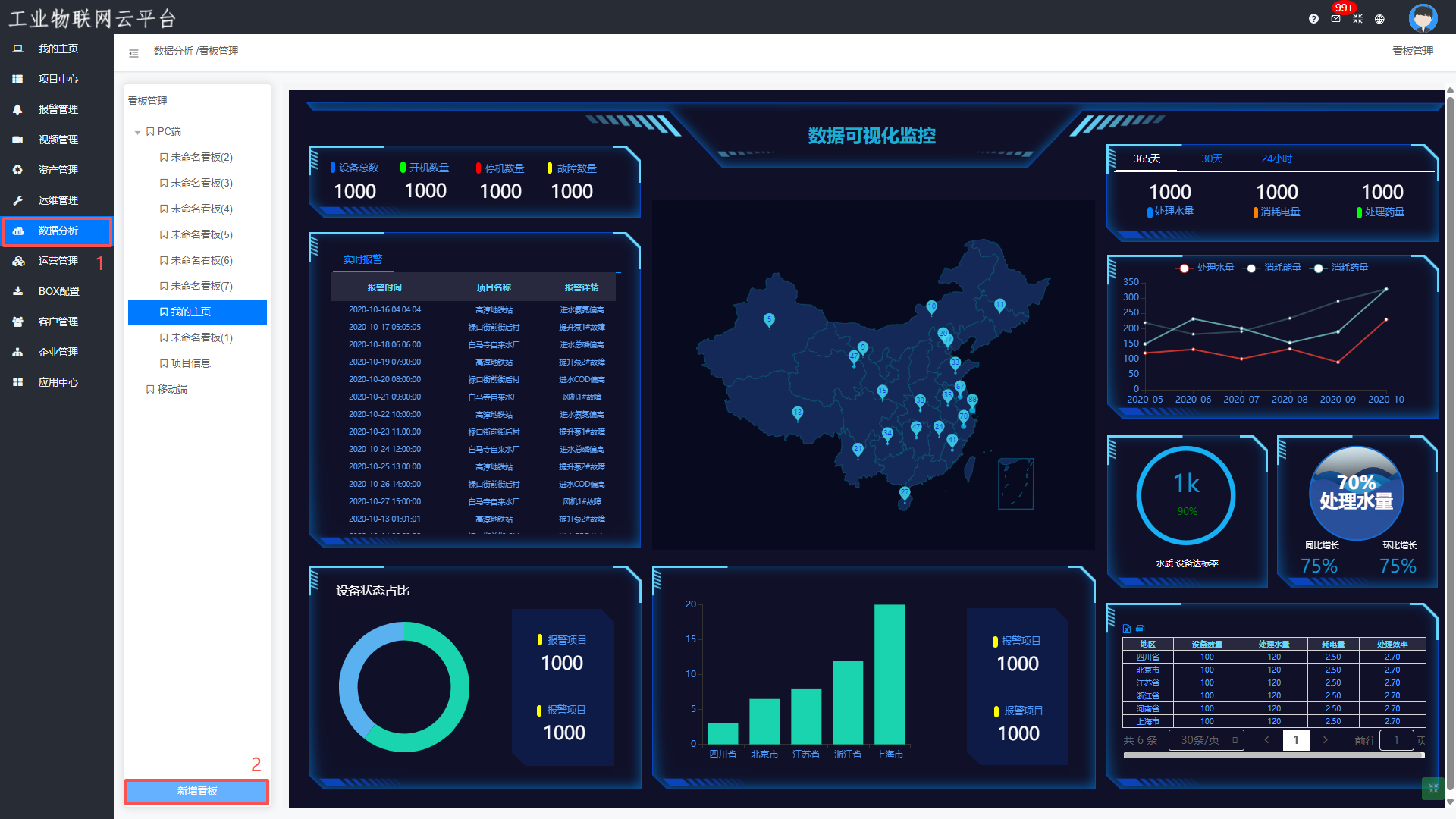This screenshot has width=1456, height=819.
Task: Open the help question mark icon
Action: coord(1313,19)
